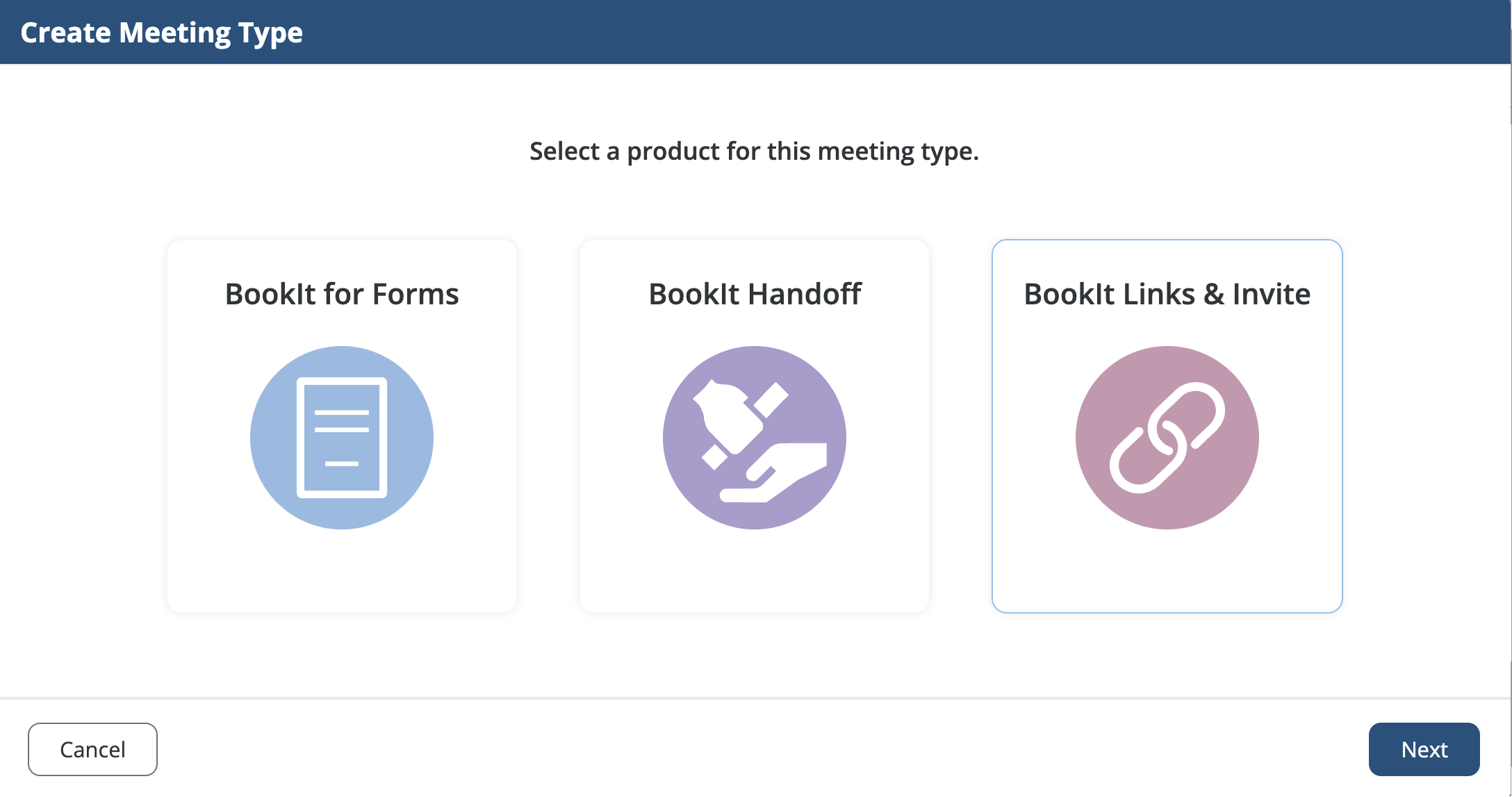Proceed with the Next button
Image resolution: width=1512 pixels, height=797 pixels.
point(1424,749)
